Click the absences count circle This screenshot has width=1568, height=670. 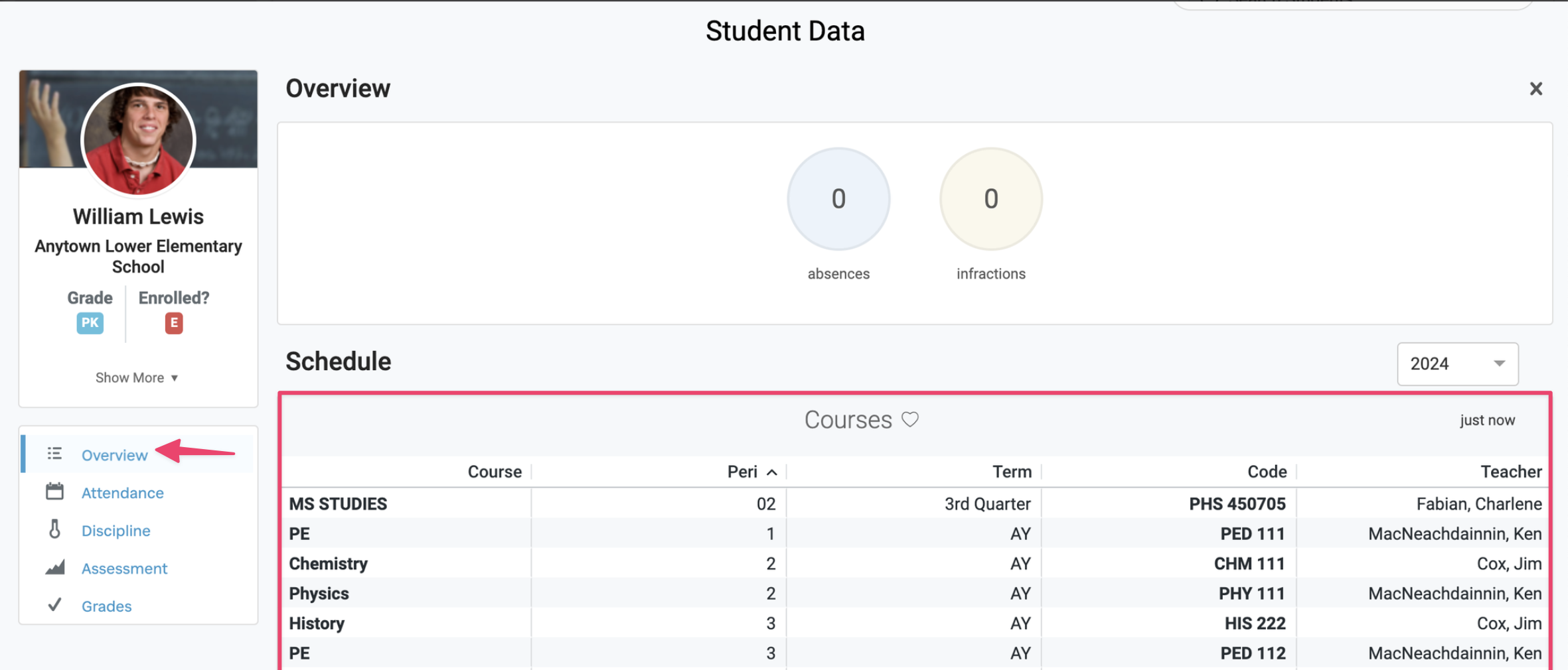click(x=838, y=199)
